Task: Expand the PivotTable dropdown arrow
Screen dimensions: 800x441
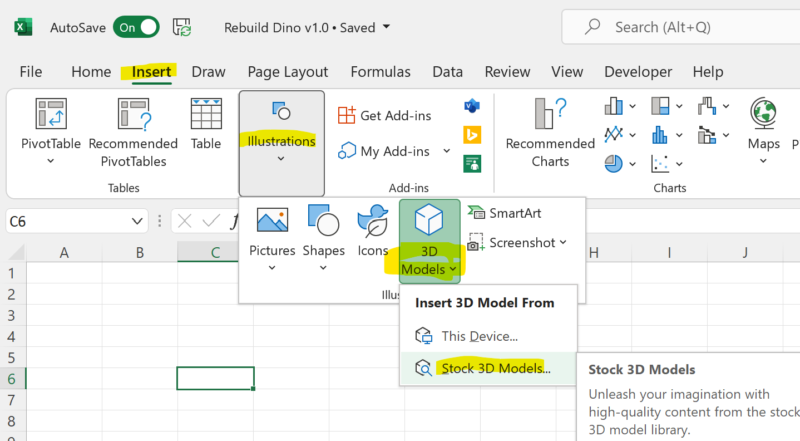Action: tap(51, 161)
